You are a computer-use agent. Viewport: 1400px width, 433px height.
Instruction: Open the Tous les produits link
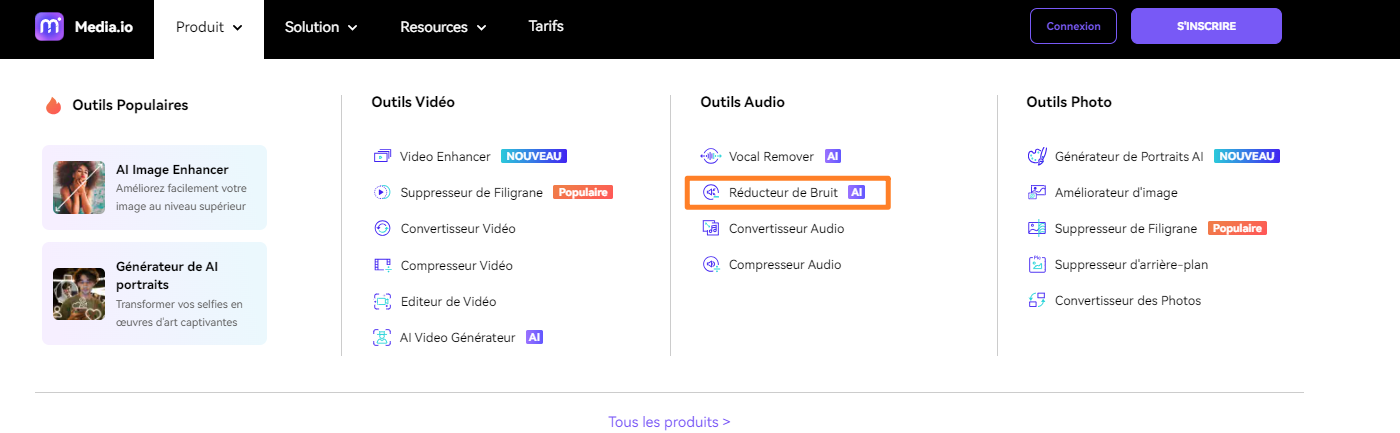click(669, 422)
